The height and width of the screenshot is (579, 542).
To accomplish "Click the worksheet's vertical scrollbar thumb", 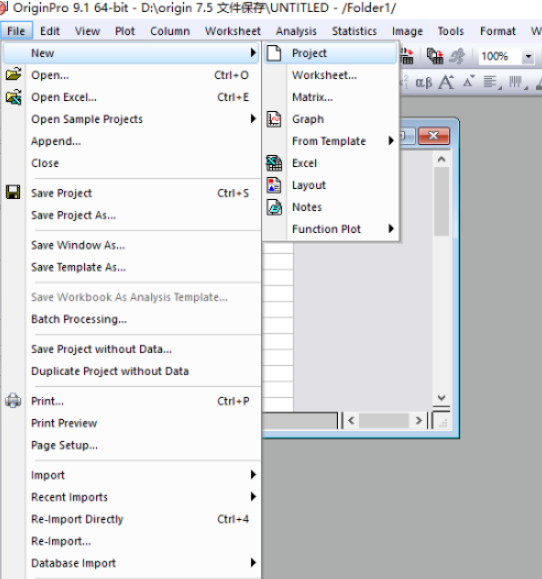I will [x=441, y=201].
